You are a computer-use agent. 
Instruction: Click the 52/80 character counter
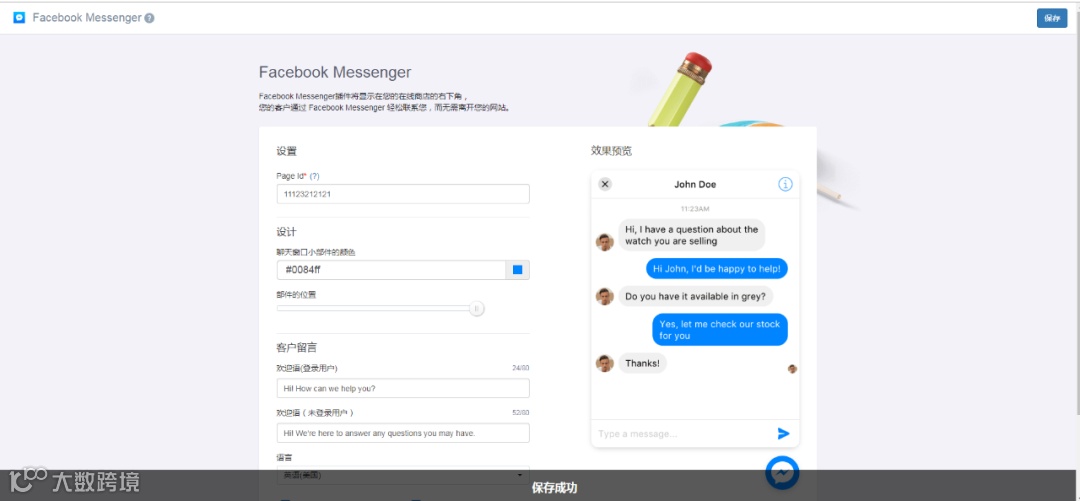pyautogui.click(x=521, y=413)
